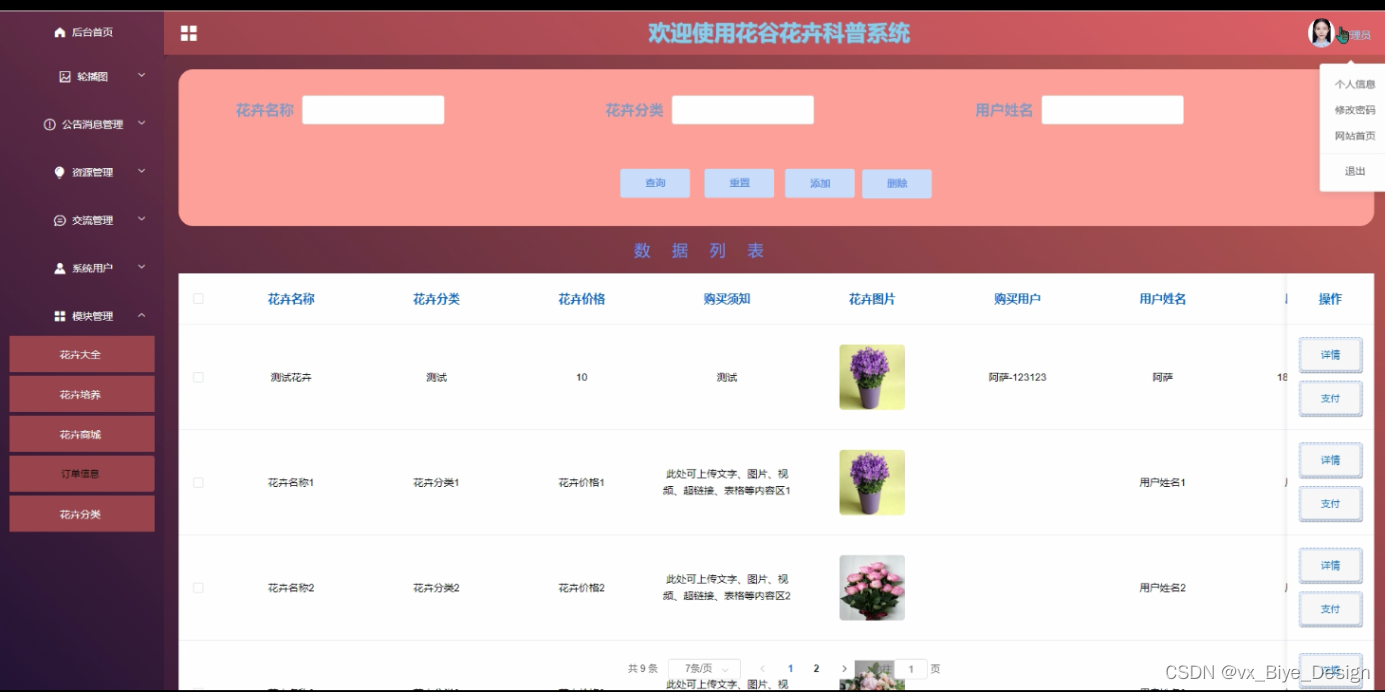Focus the 用户姓名 search input

pos(1113,110)
